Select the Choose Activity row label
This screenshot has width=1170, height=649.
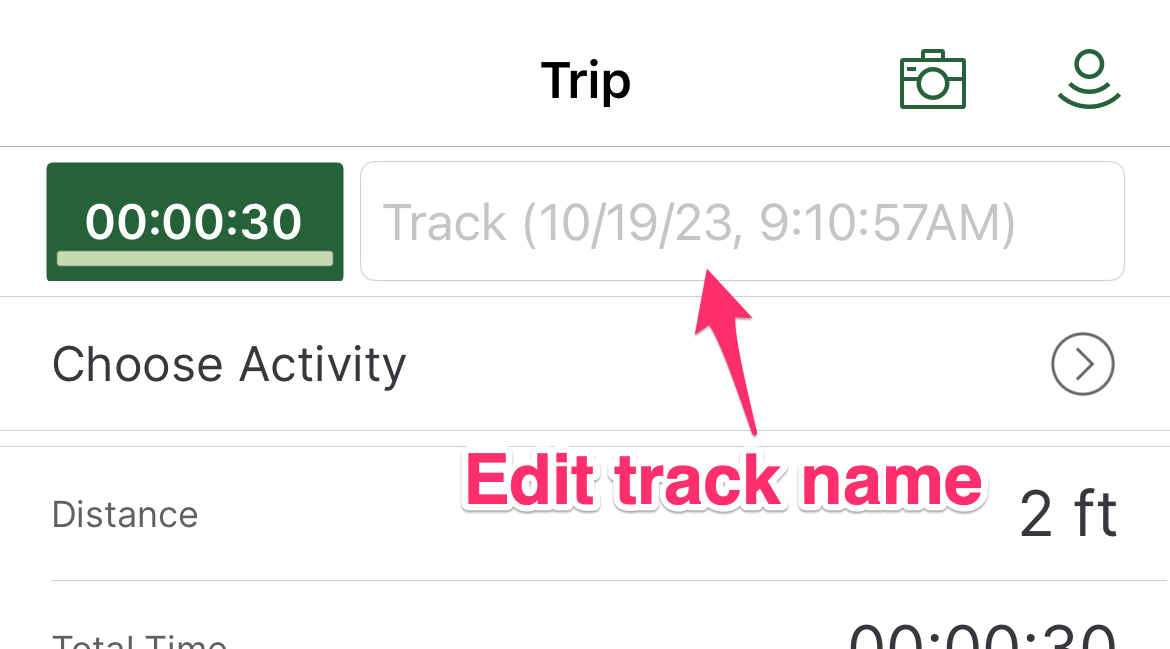(x=229, y=365)
